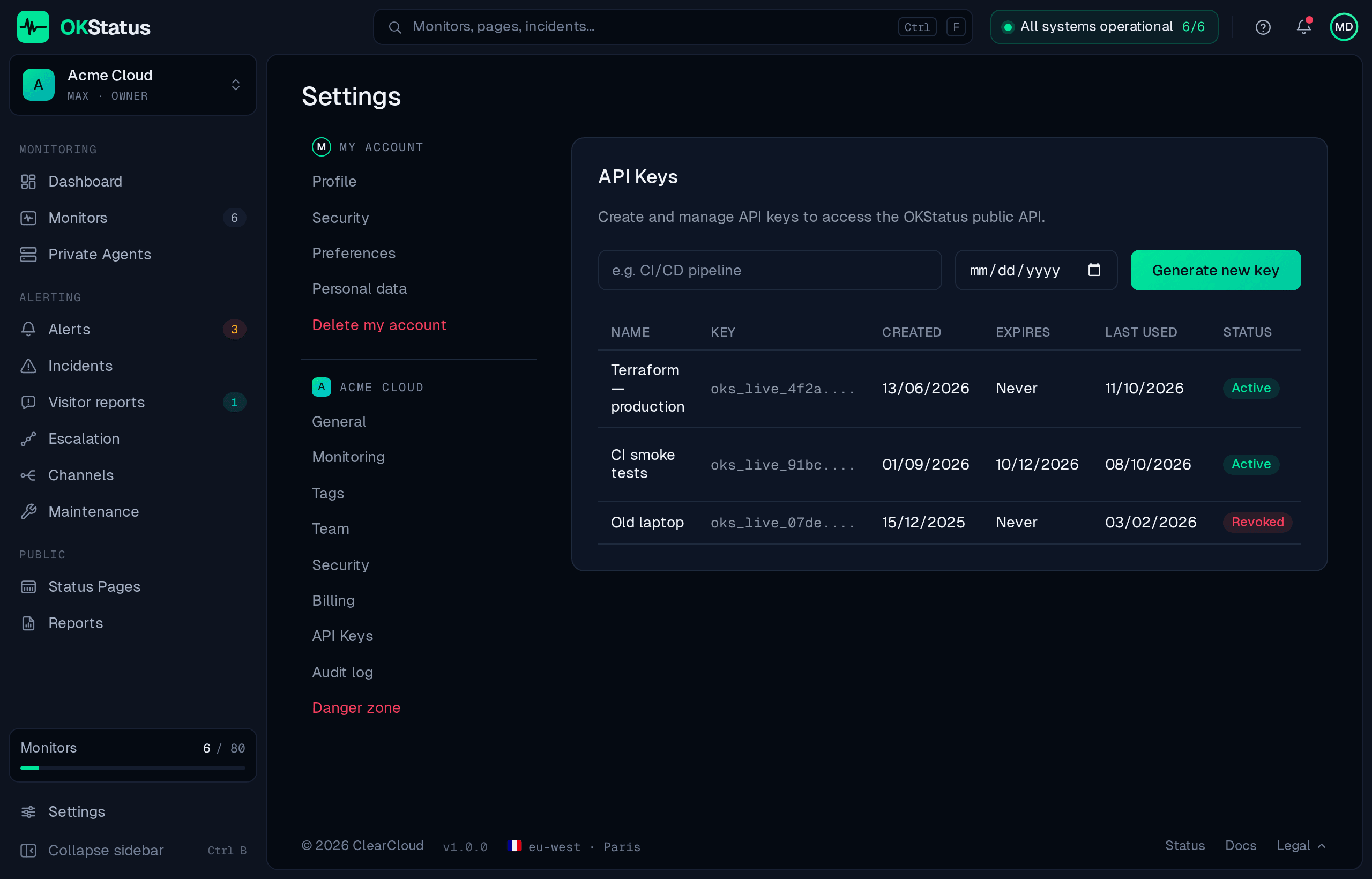Open the Status footer link

tap(1185, 846)
